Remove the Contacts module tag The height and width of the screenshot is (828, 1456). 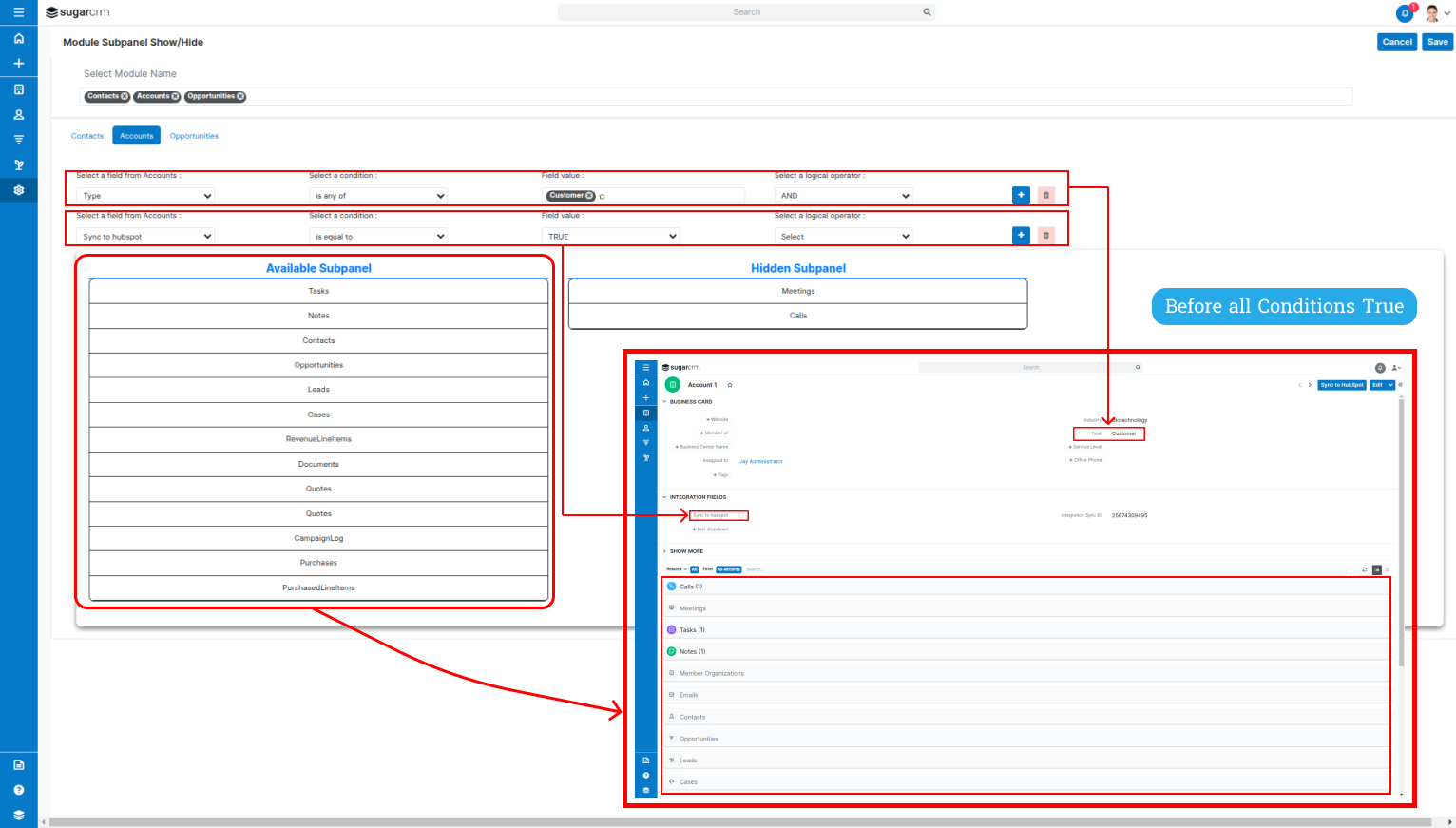click(125, 96)
